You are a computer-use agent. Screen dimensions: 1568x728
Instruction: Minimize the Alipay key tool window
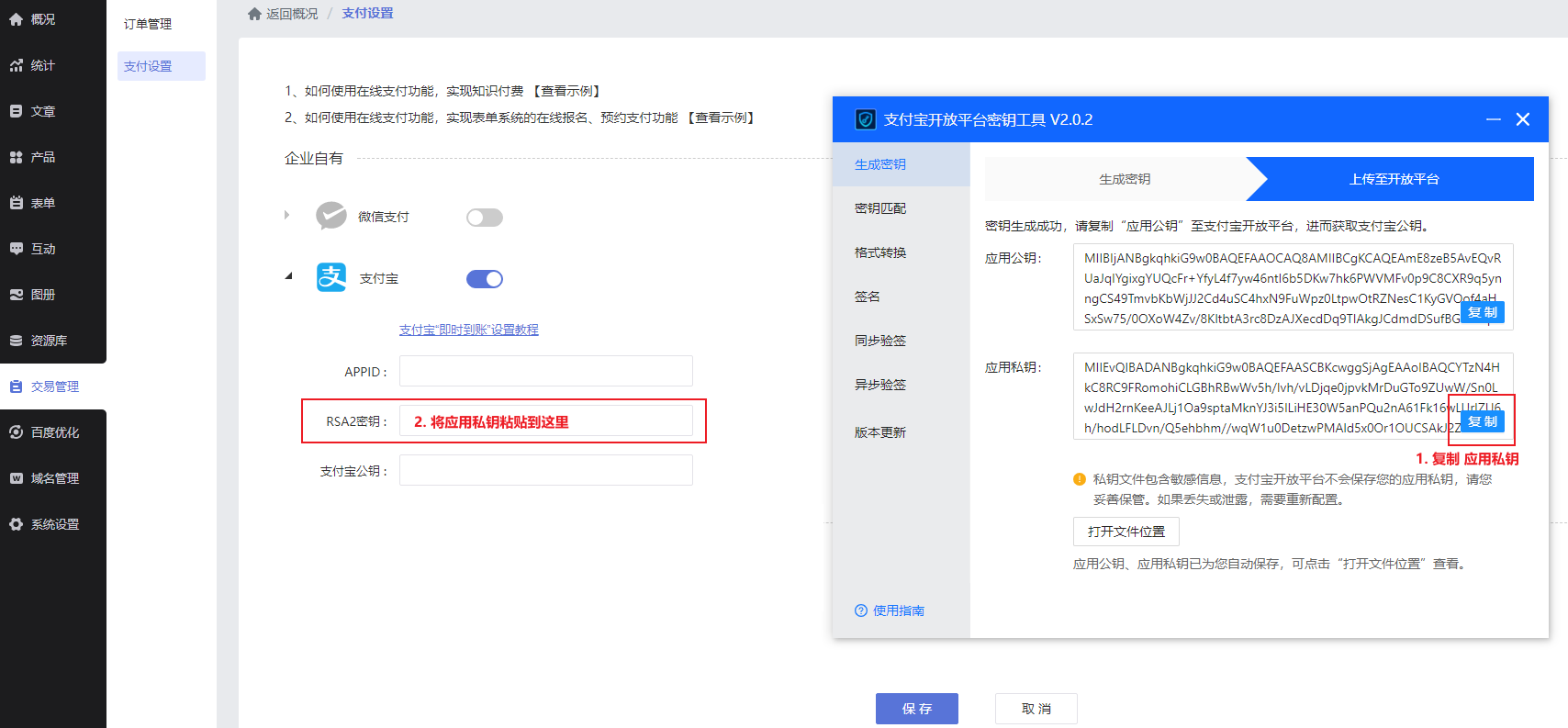click(1494, 119)
